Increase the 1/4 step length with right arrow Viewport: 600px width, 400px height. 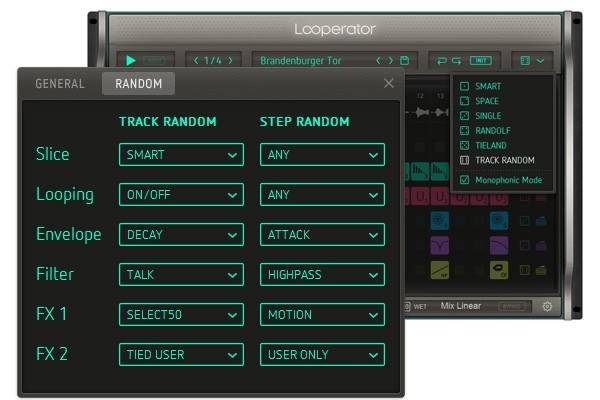tap(230, 60)
